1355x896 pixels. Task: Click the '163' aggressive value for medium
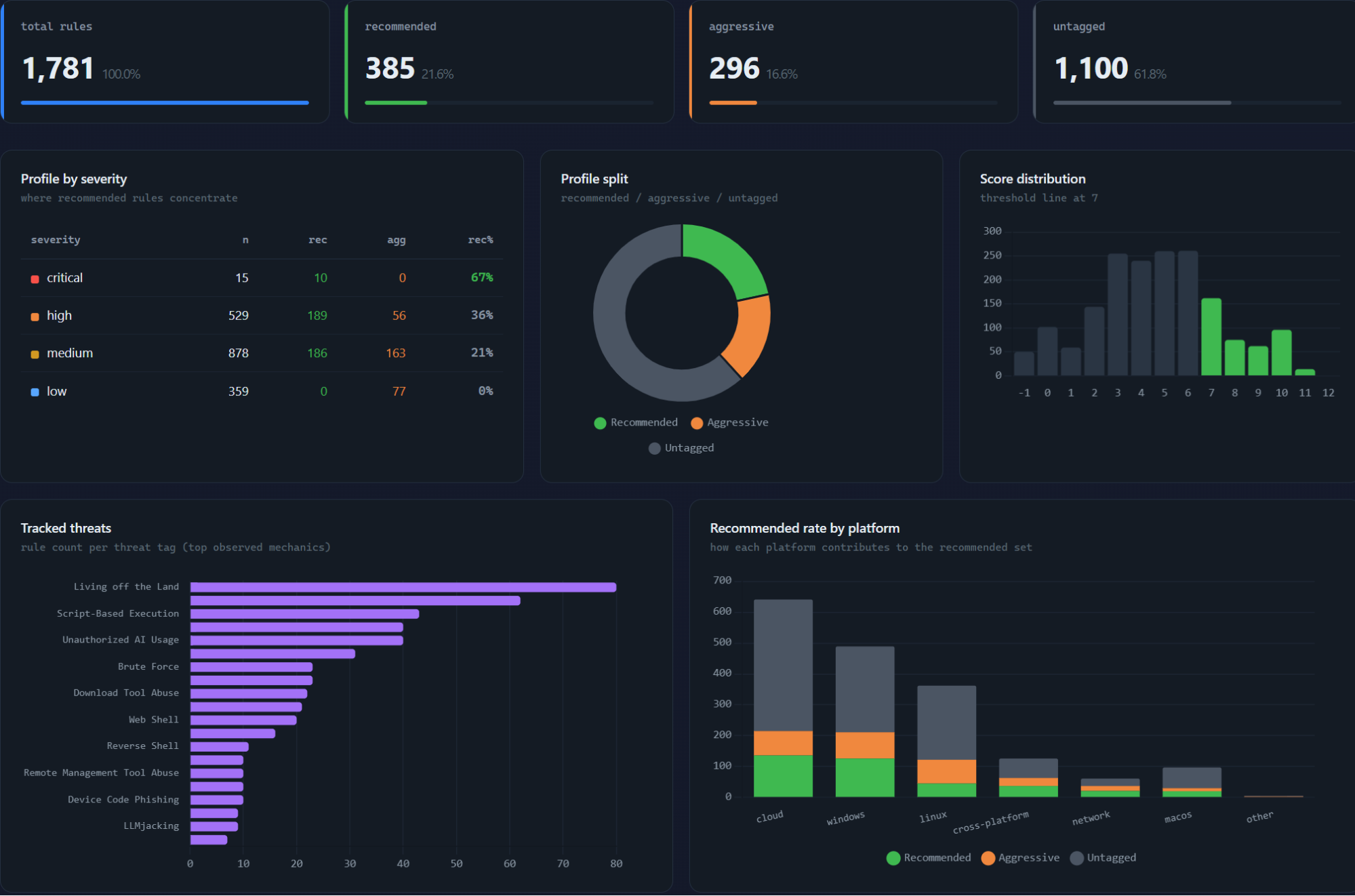[396, 353]
